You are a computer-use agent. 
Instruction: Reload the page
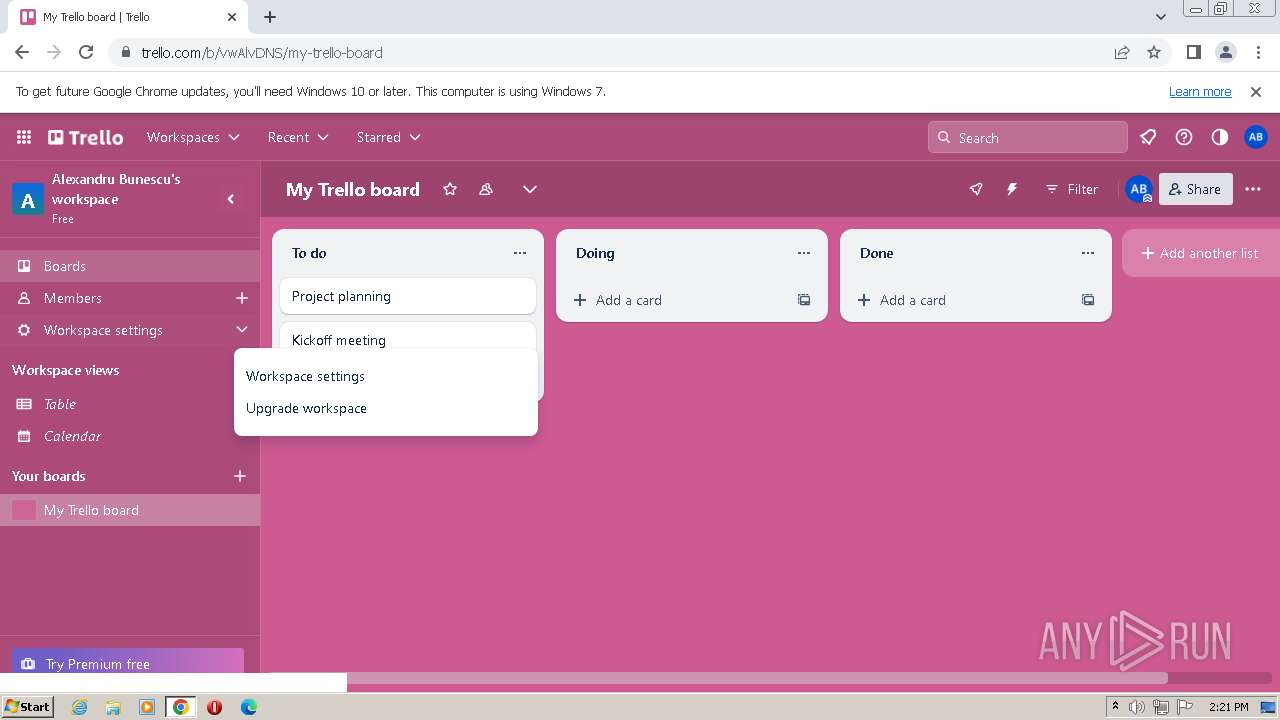[86, 52]
